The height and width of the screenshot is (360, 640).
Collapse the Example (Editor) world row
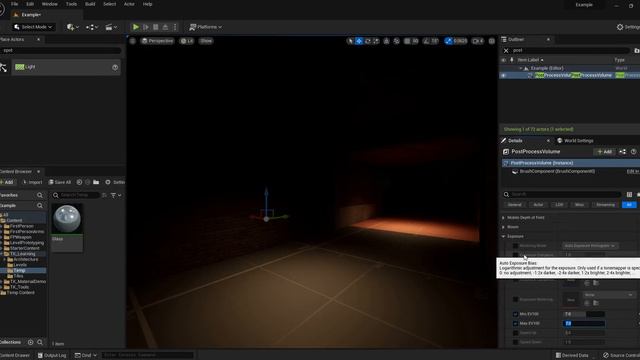pyautogui.click(x=521, y=68)
